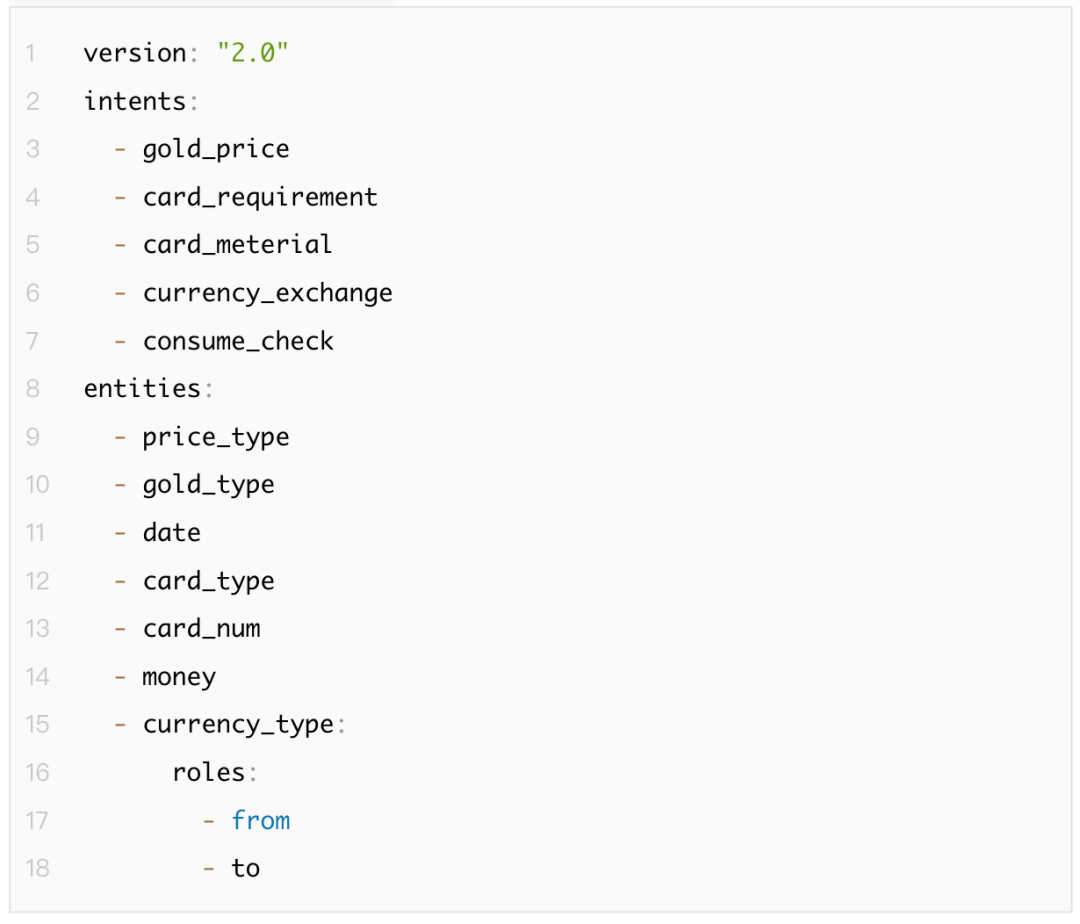1080x924 pixels.
Task: Click the gold_type entity
Action: pyautogui.click(x=208, y=485)
